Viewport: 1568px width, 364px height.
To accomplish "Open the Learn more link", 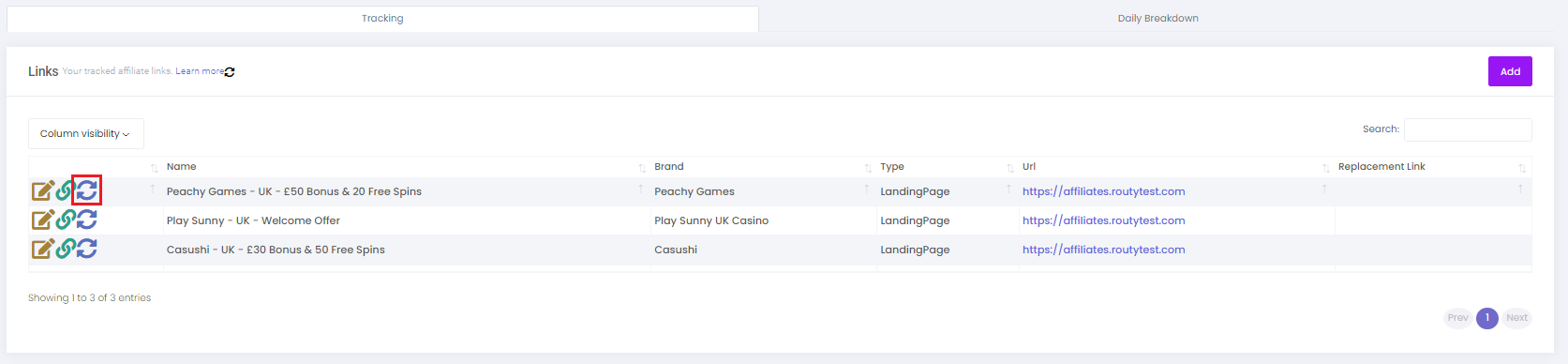I will (200, 71).
